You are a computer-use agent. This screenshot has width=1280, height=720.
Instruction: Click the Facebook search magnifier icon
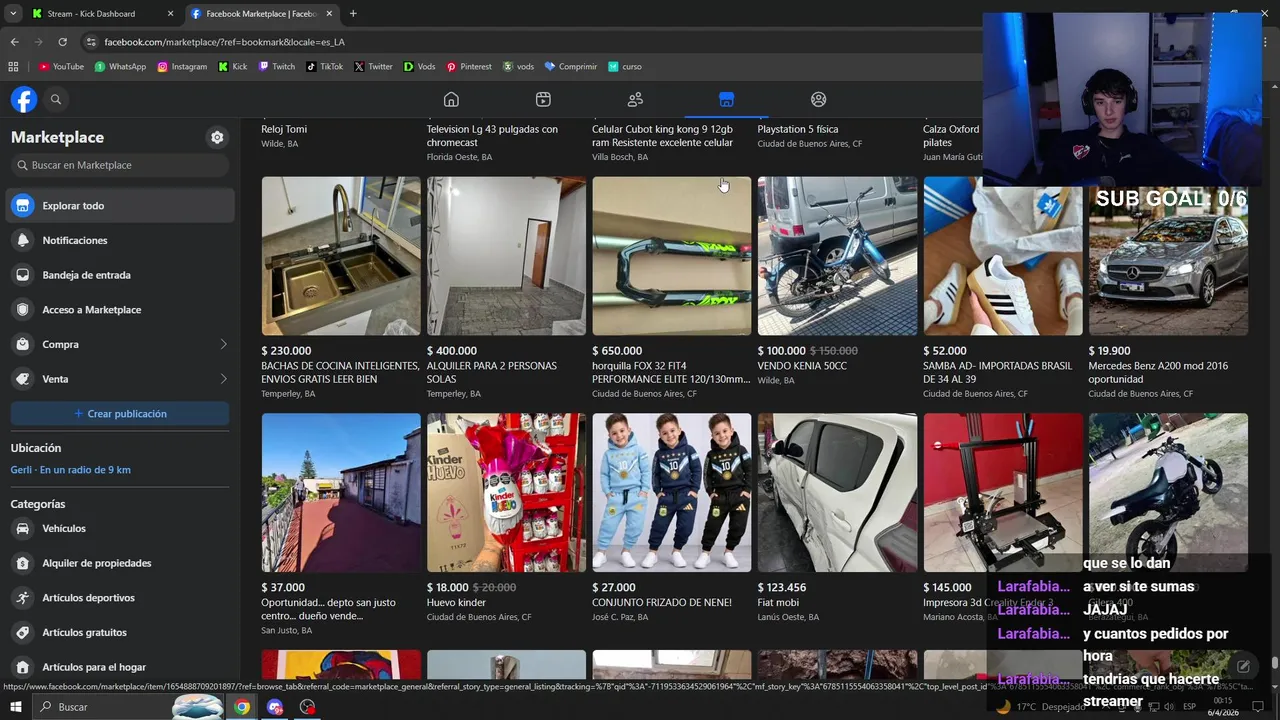click(x=56, y=99)
